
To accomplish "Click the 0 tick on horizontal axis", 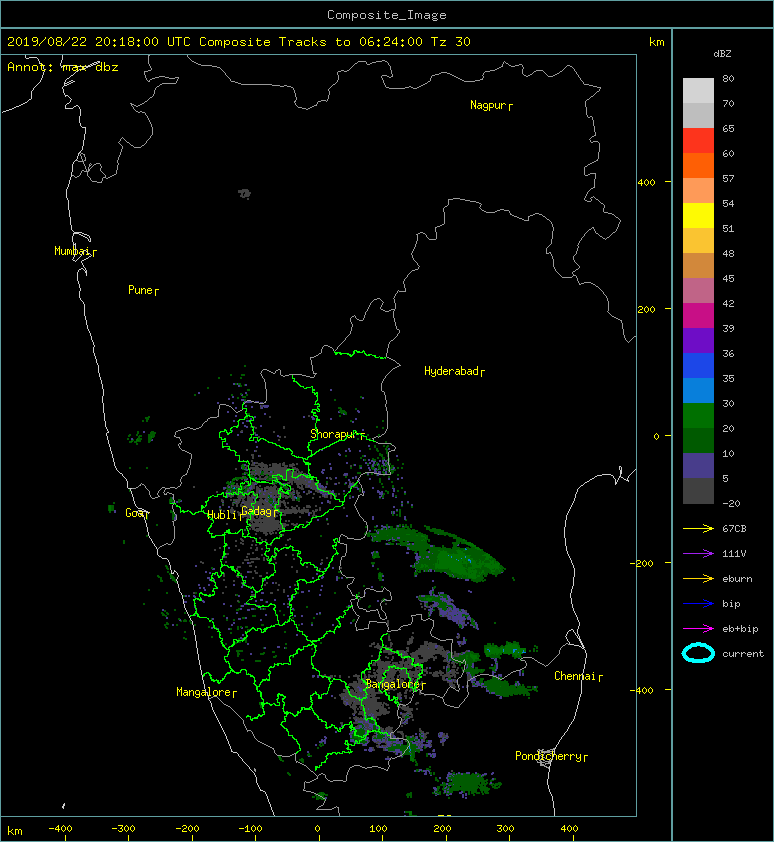I will click(317, 829).
